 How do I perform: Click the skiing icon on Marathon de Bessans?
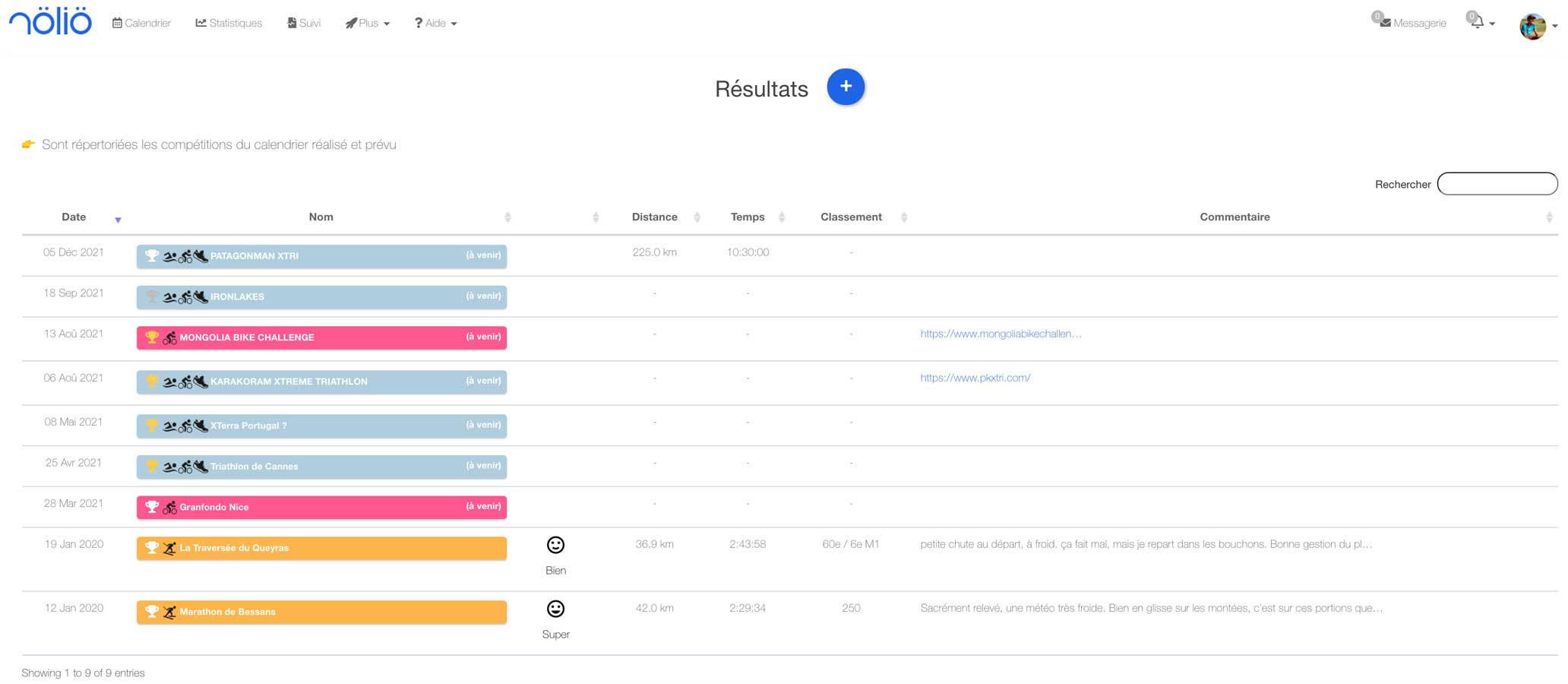(x=170, y=612)
